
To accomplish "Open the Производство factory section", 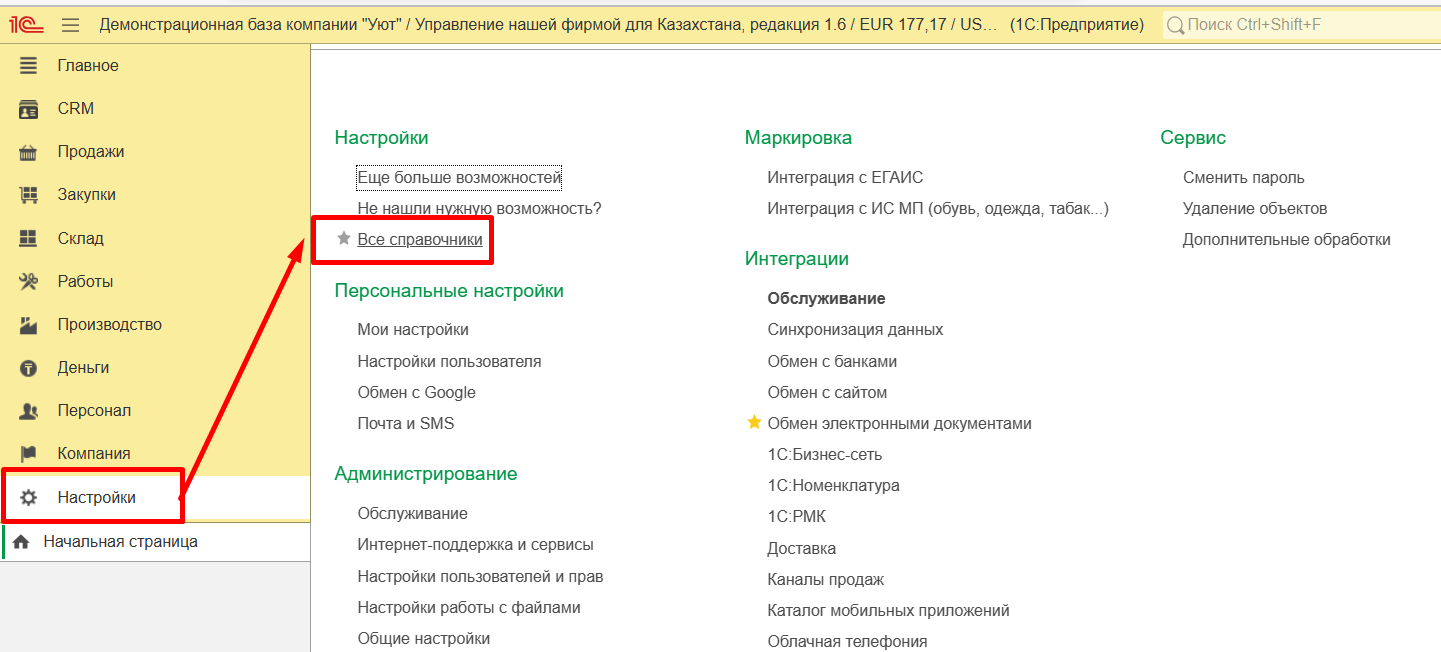I will point(109,324).
